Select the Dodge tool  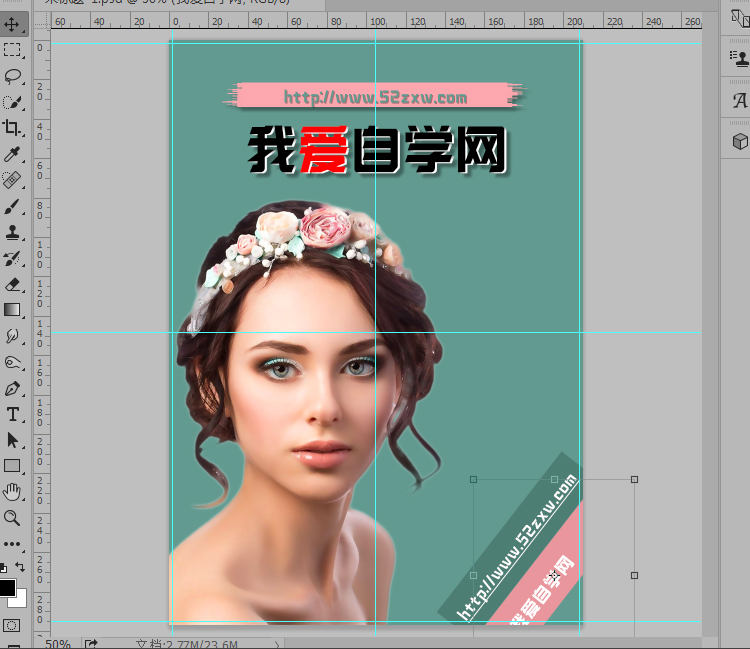coord(12,363)
